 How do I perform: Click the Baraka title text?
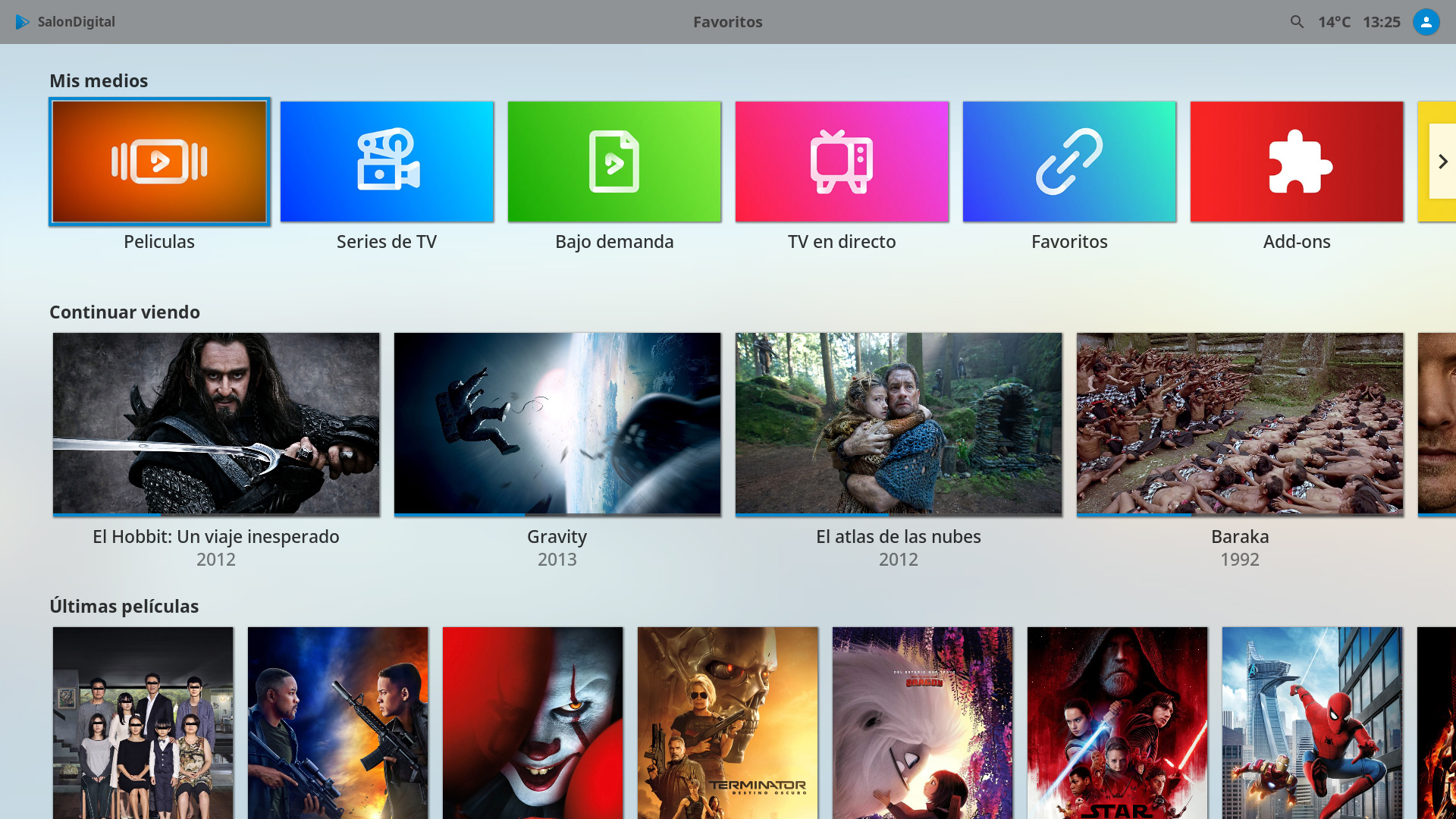tap(1240, 537)
